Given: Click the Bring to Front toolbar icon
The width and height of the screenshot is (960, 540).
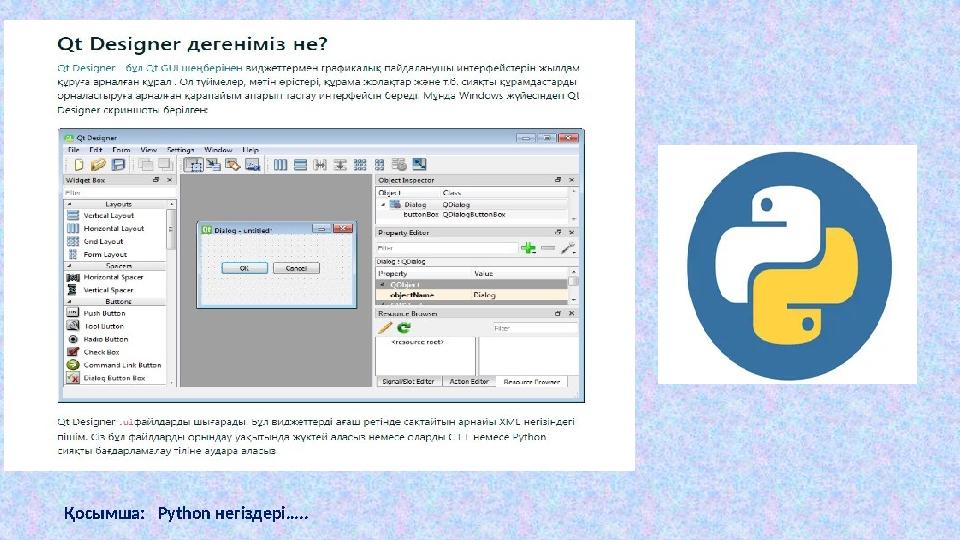Looking at the screenshot, I should (165, 165).
